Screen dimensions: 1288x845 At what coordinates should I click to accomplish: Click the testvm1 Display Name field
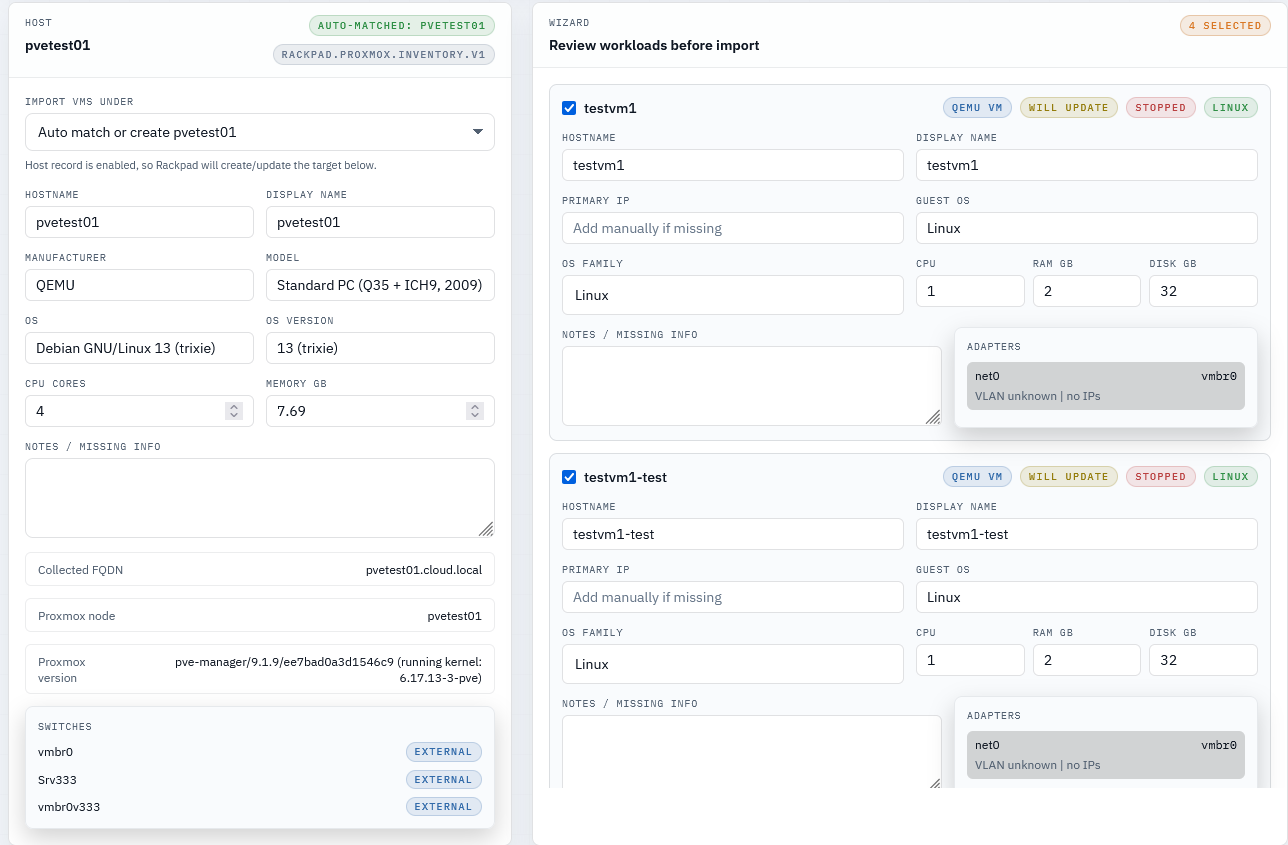tap(1087, 165)
